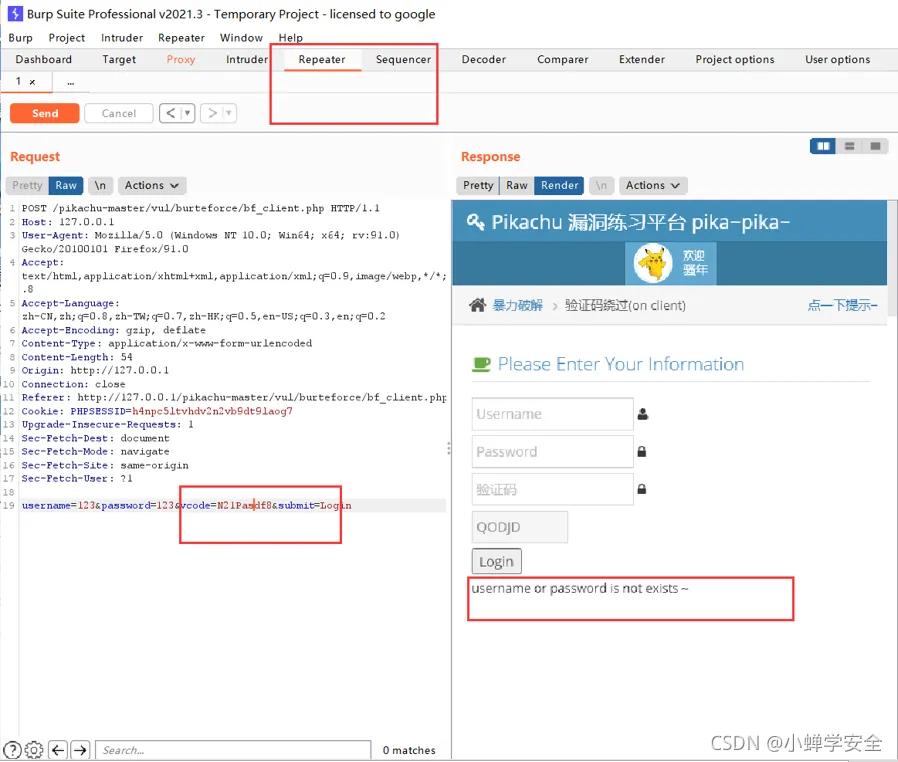Click the Cancel button
The height and width of the screenshot is (762, 898).
119,113
